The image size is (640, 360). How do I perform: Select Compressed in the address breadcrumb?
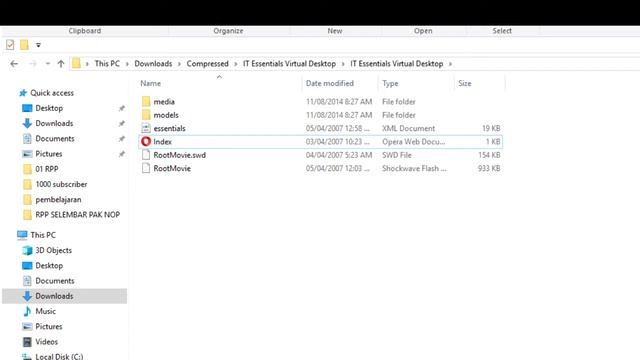[207, 64]
